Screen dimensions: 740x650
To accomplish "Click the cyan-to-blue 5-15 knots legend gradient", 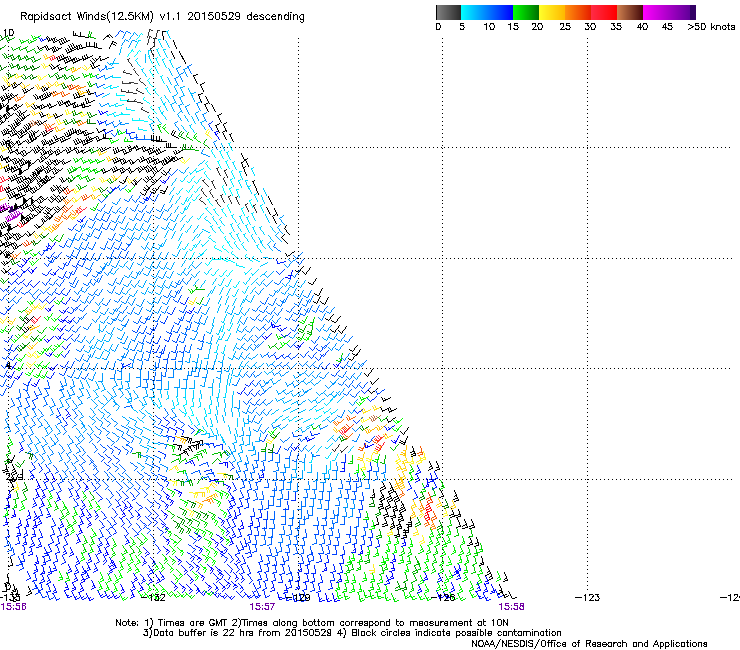I will pos(487,12).
